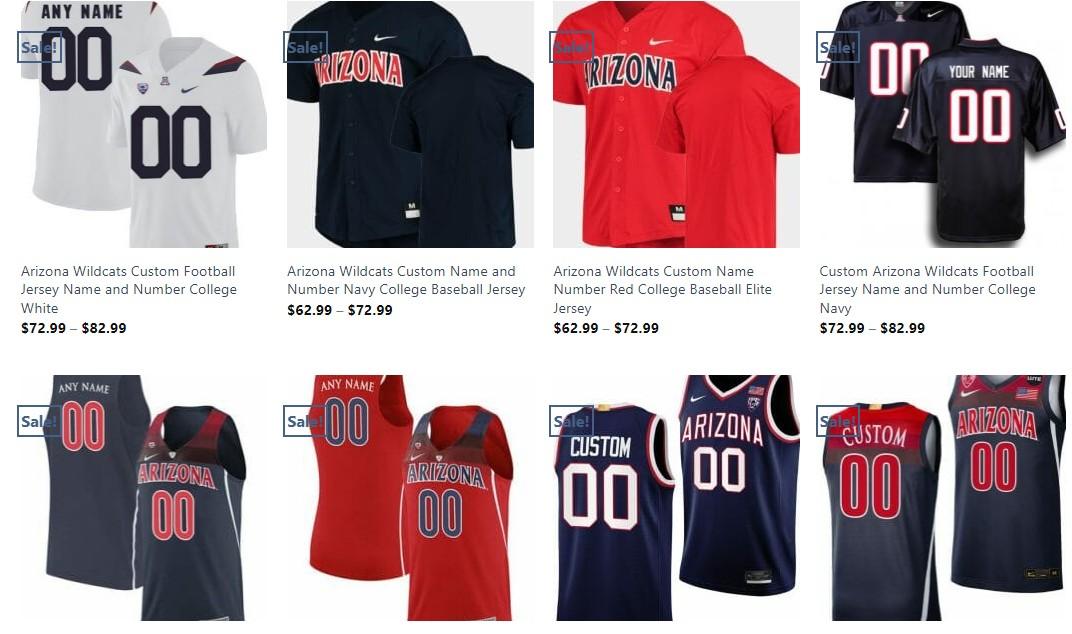Open Navy College Baseball Jersey product title
Viewport: 1072px width, 634px height.
pos(406,280)
